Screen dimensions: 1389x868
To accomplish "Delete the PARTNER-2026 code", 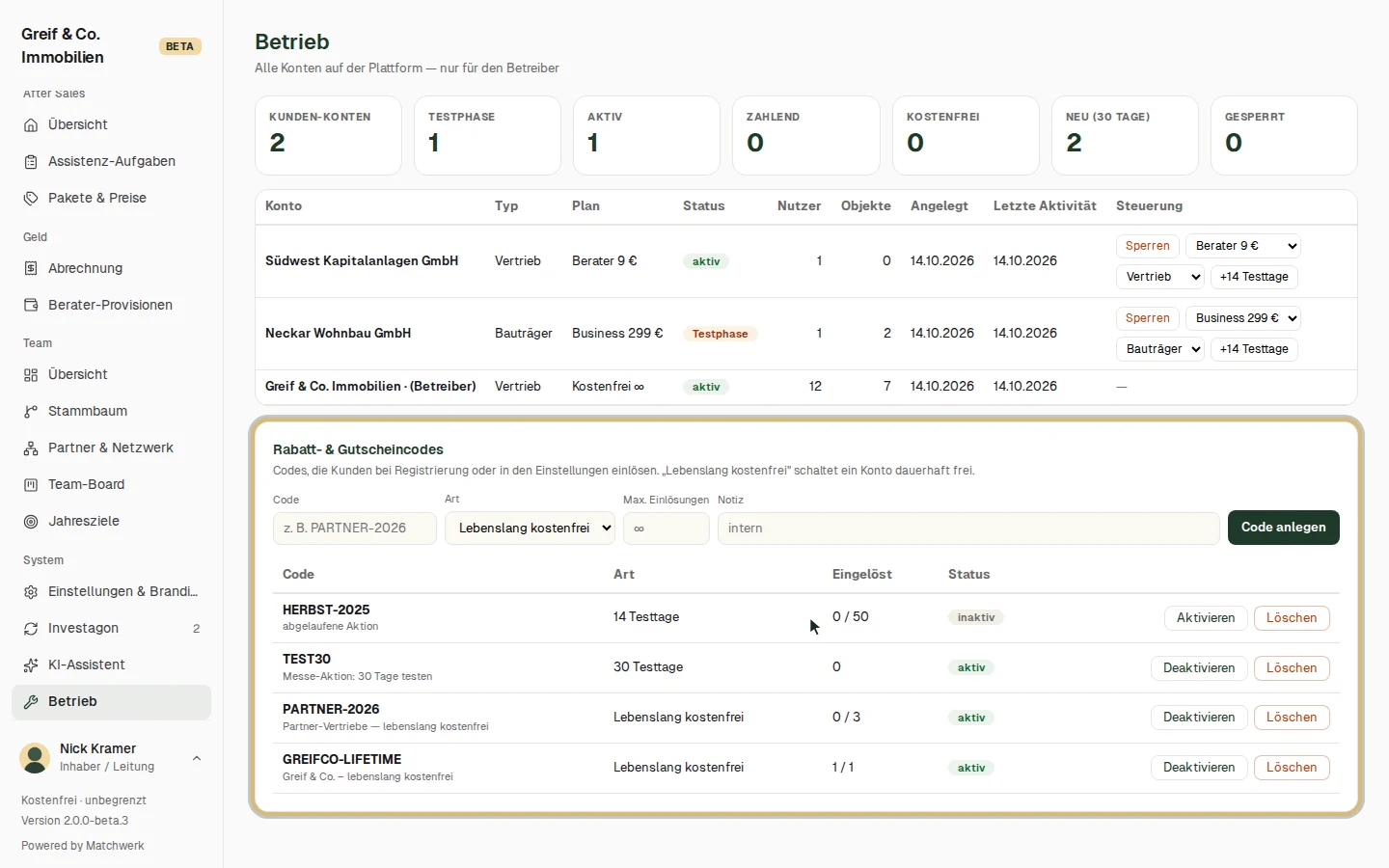I will pyautogui.click(x=1292, y=718).
